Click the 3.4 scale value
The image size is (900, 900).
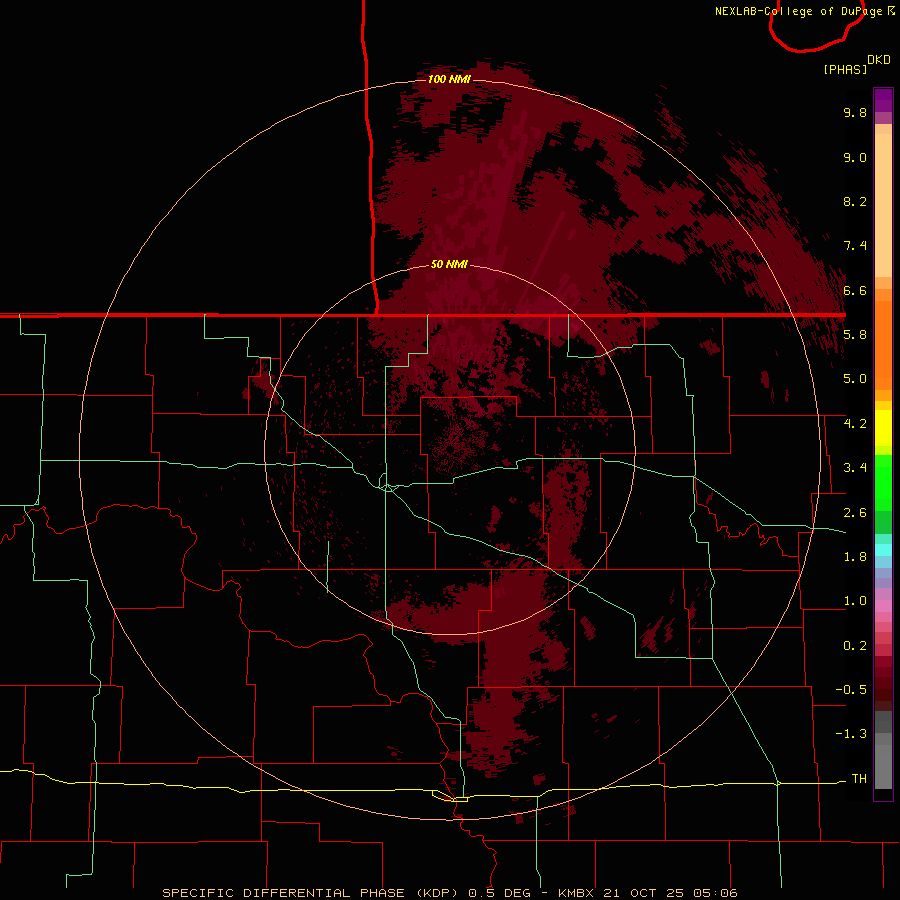[x=855, y=468]
